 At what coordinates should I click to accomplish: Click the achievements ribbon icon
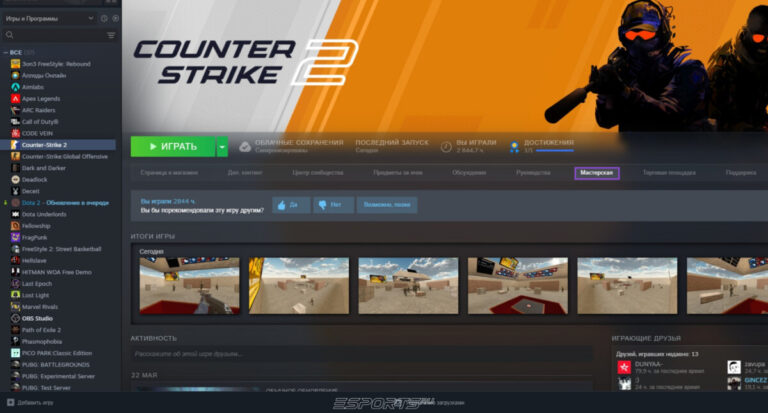[x=514, y=147]
